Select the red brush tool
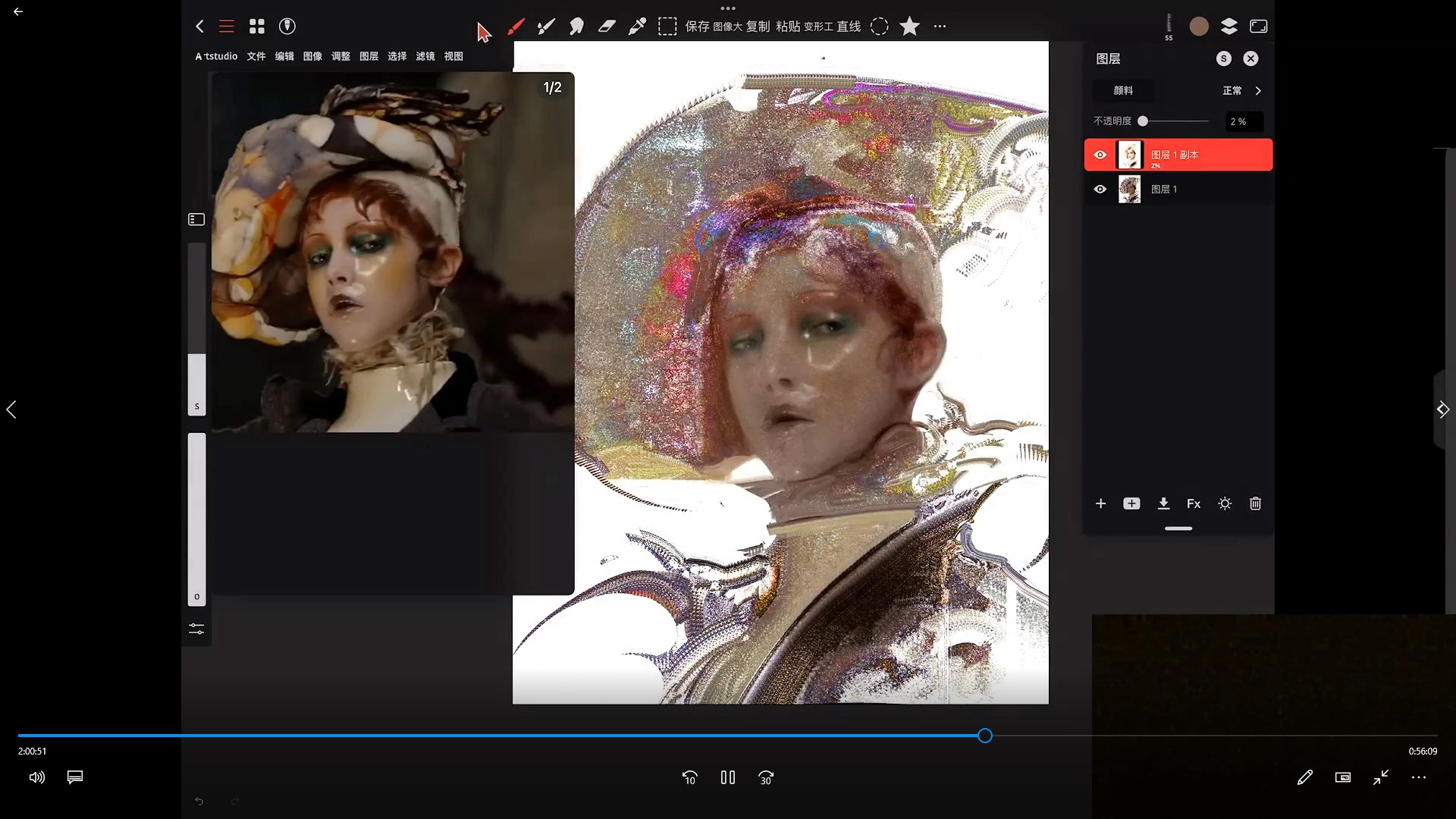 click(x=516, y=27)
